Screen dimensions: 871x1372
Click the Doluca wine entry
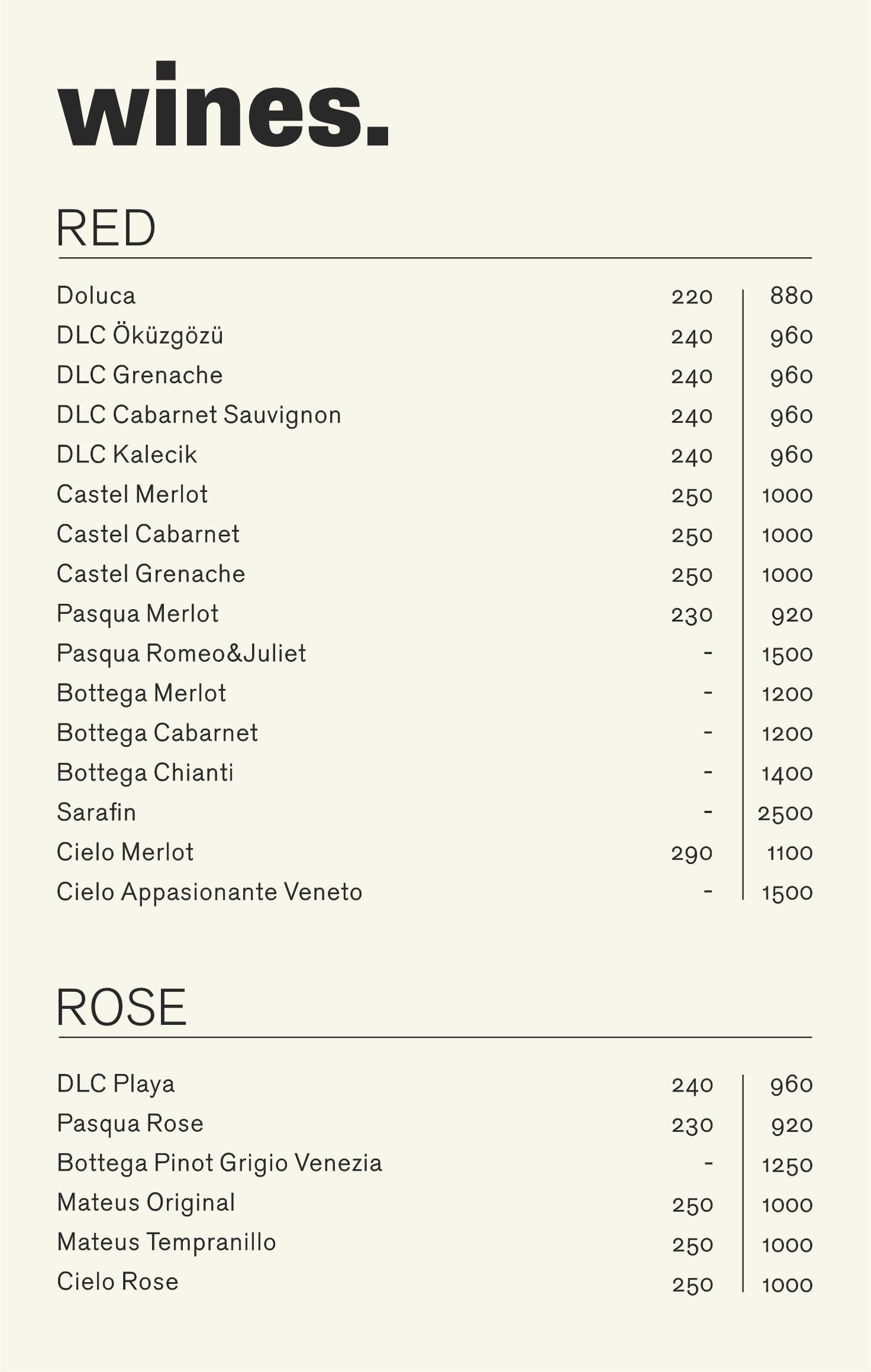click(96, 295)
